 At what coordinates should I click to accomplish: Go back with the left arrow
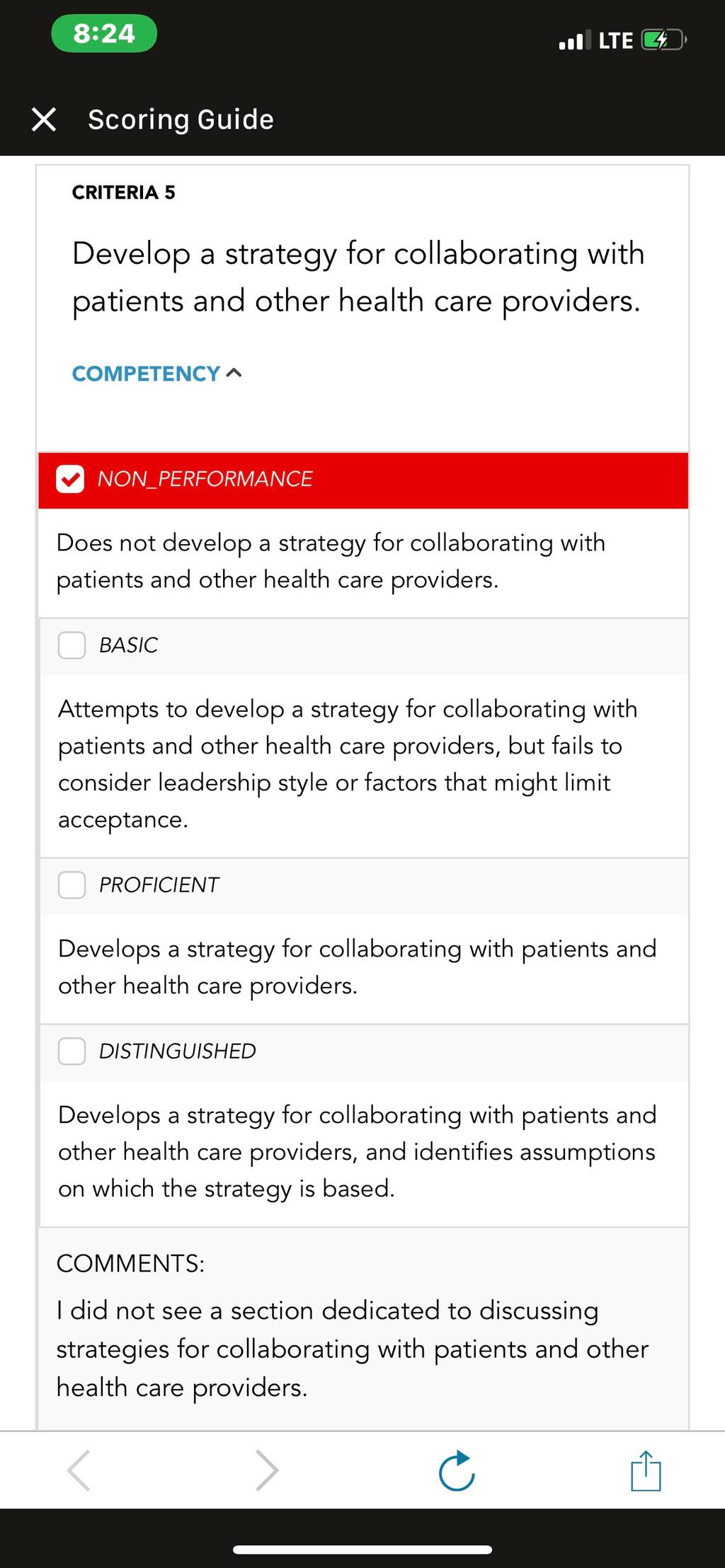79,1470
